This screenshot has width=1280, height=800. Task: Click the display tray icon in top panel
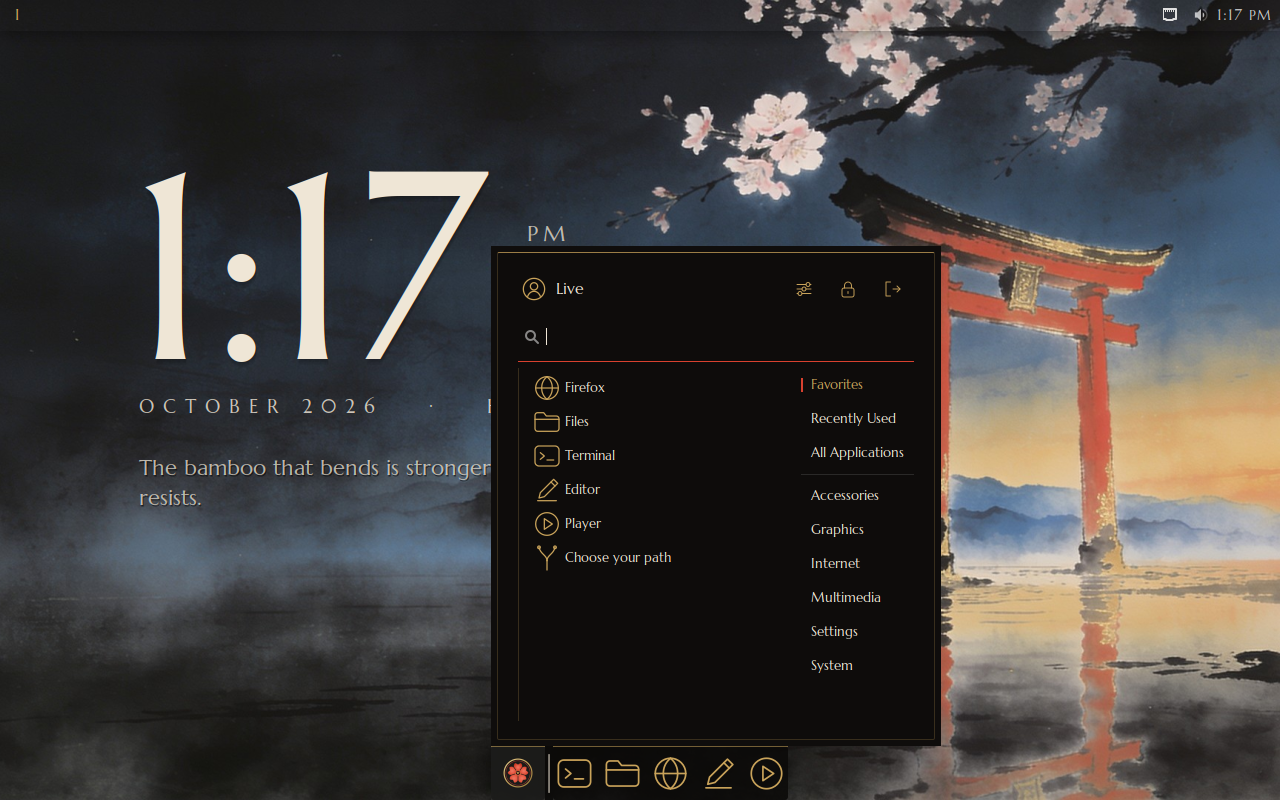tap(1170, 15)
